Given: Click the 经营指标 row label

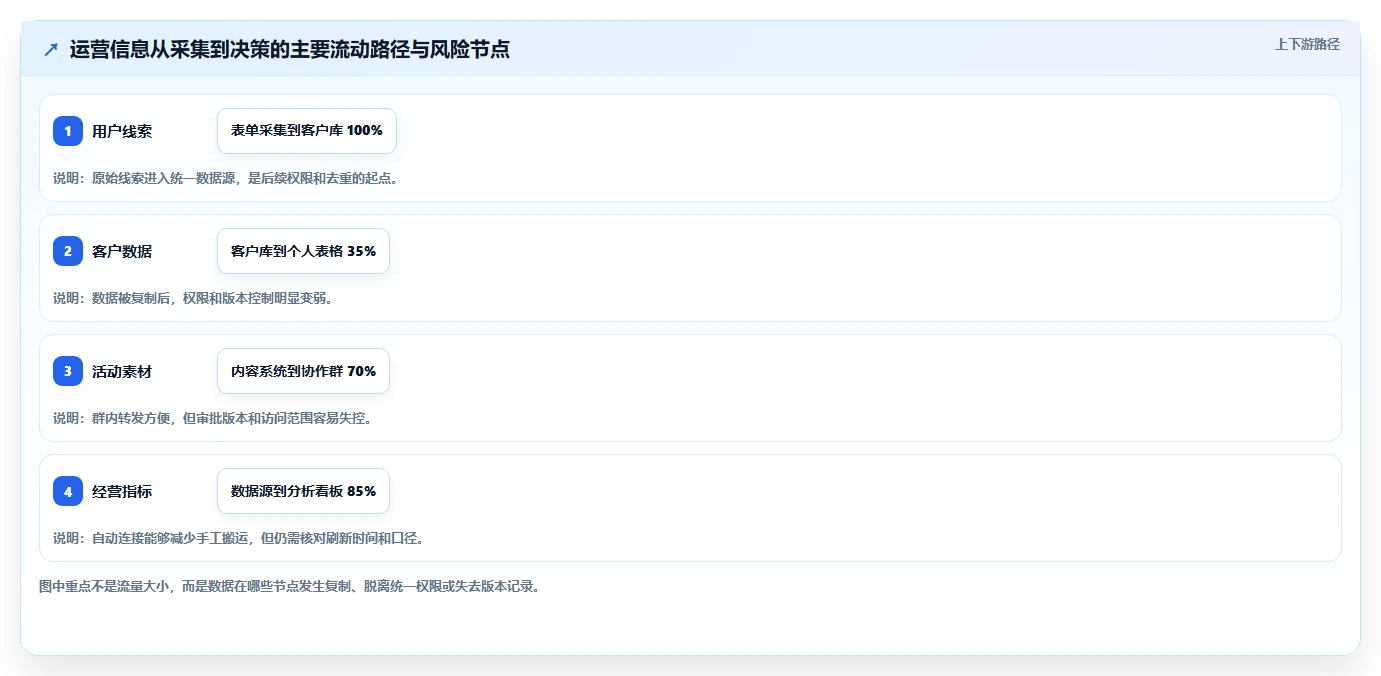Looking at the screenshot, I should point(122,491).
